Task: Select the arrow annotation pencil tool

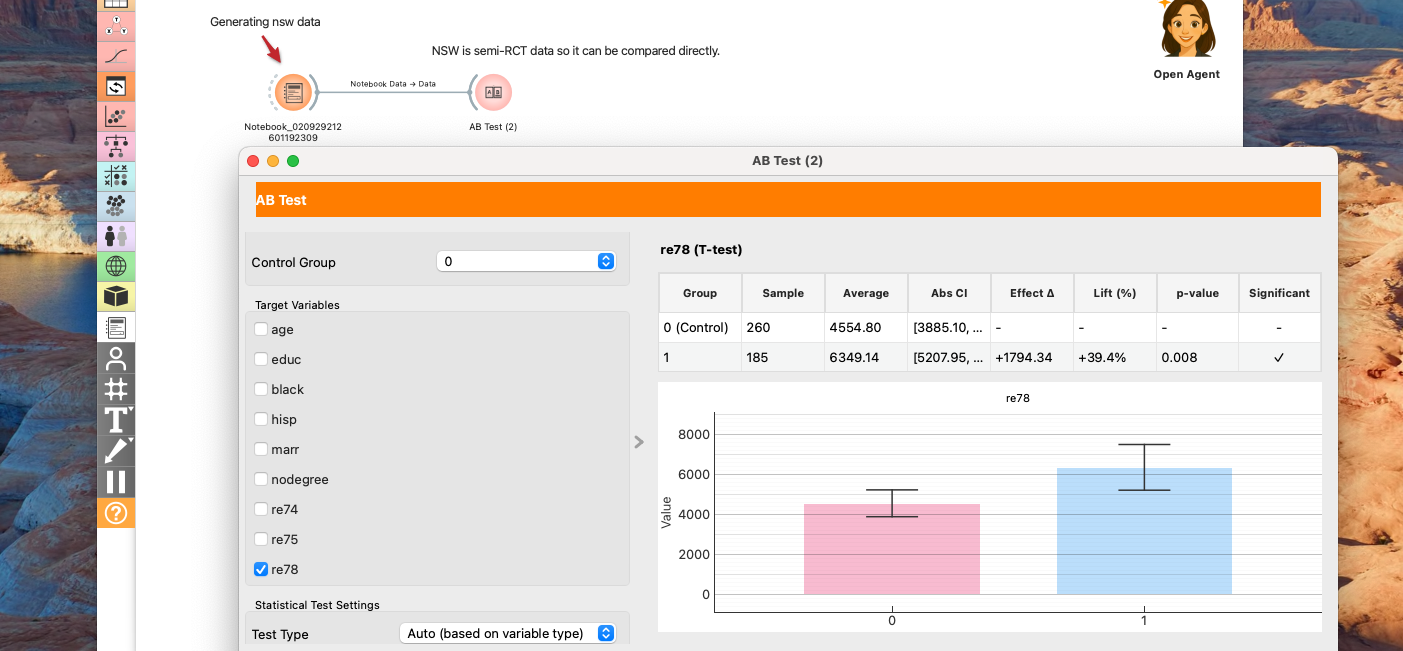Action: click(x=116, y=451)
